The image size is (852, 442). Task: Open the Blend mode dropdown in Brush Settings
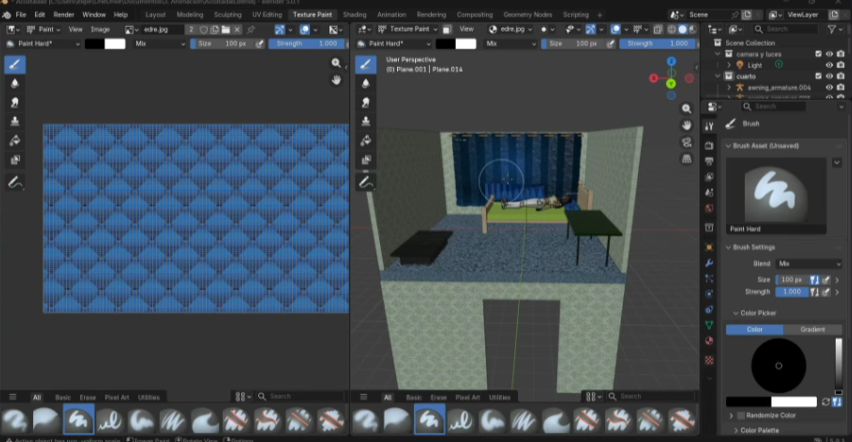[808, 263]
